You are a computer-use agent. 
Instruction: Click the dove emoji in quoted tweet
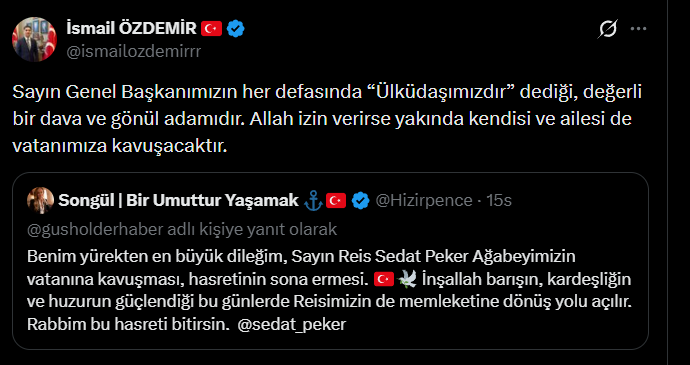point(407,279)
